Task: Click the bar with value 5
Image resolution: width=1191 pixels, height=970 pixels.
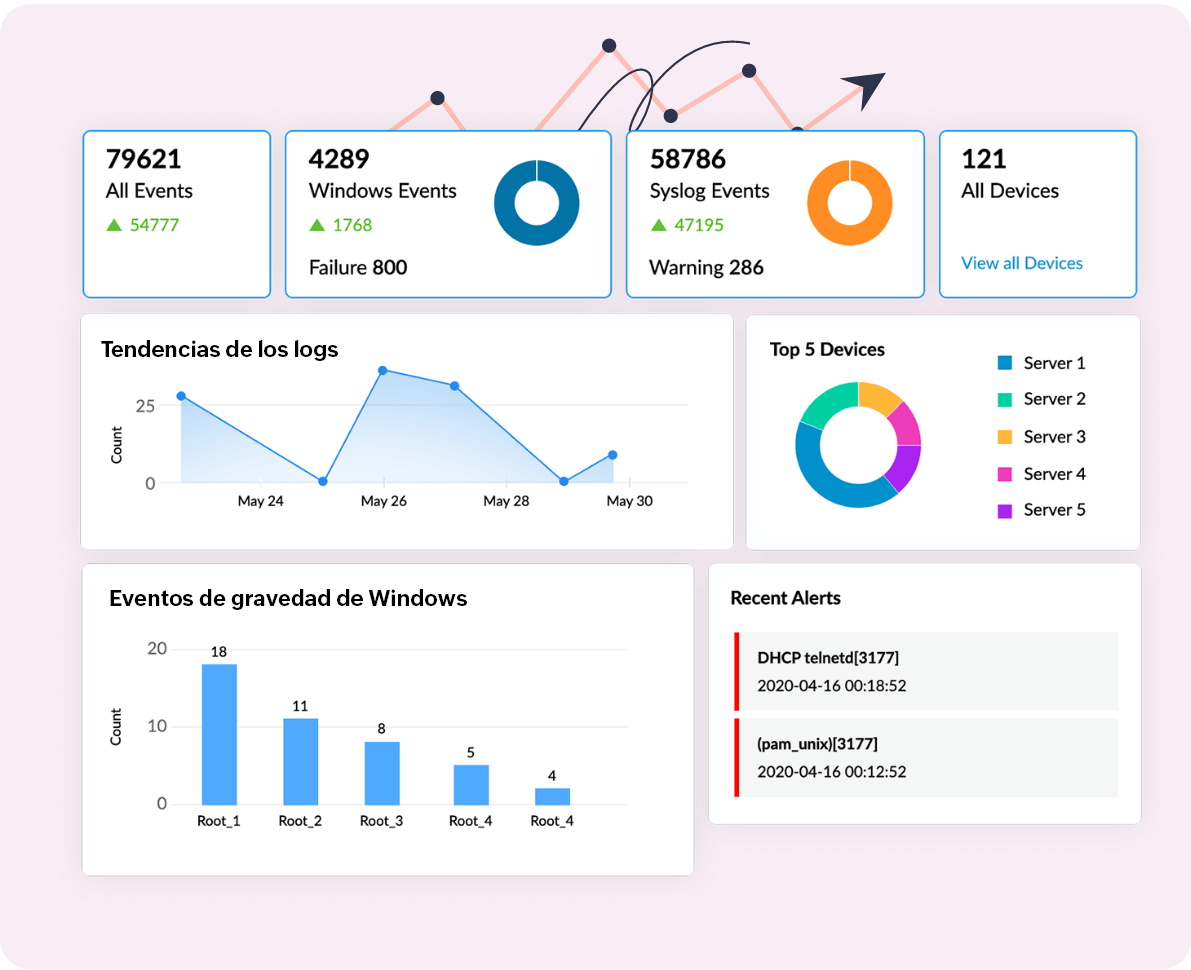Action: [x=471, y=785]
